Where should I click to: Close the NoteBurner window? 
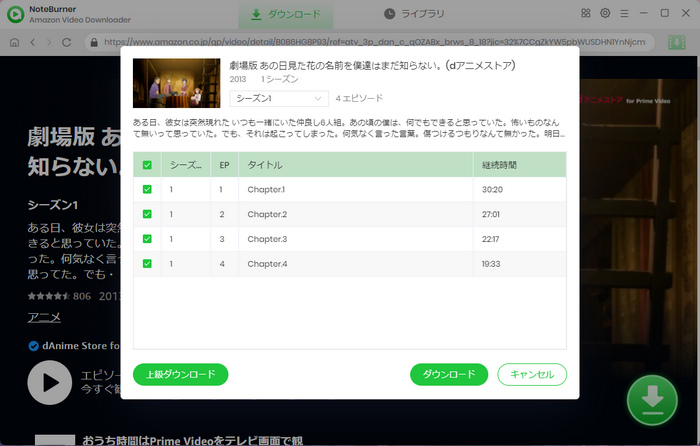[686, 13]
